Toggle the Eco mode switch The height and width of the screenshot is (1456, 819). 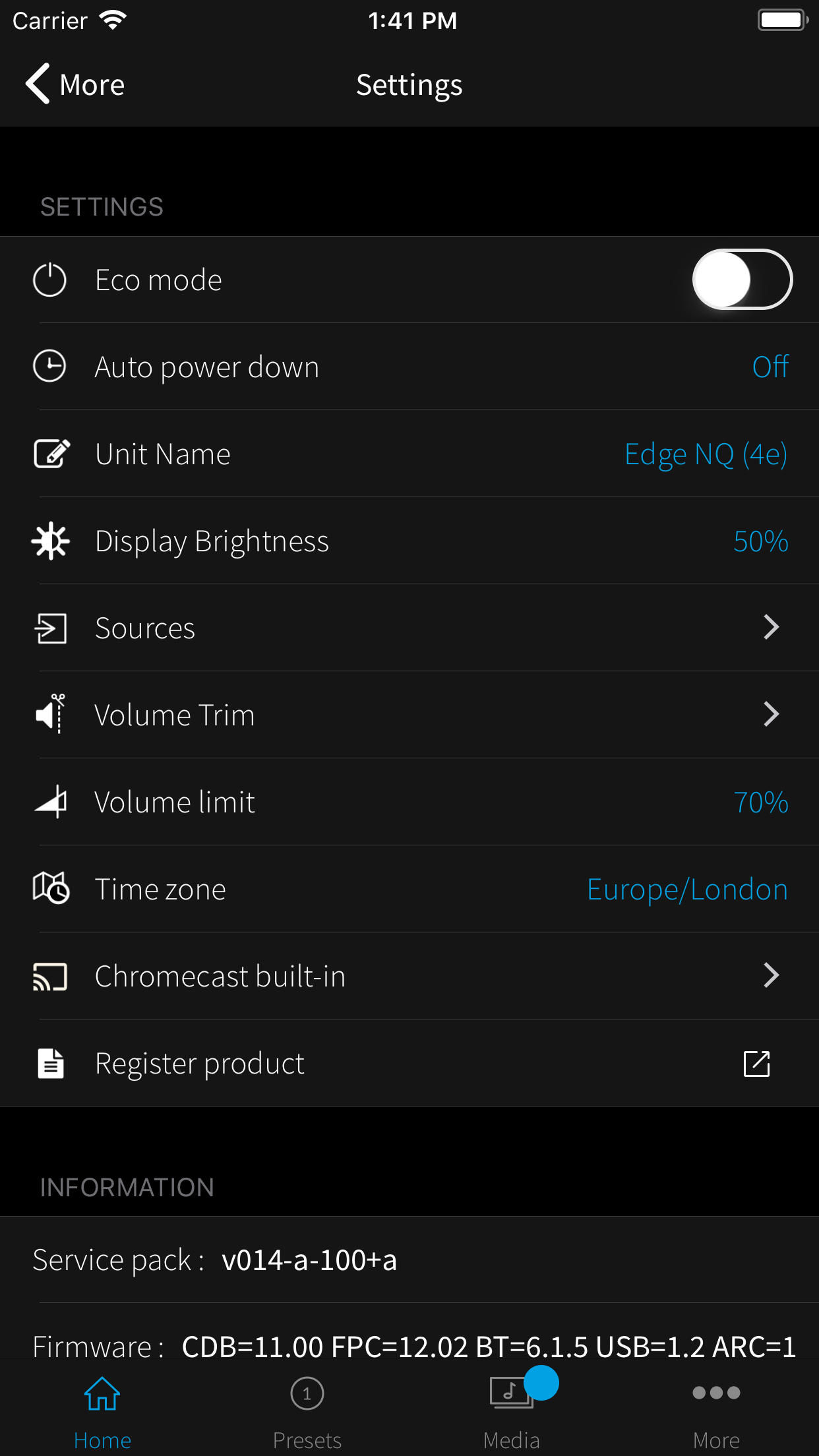click(x=742, y=280)
